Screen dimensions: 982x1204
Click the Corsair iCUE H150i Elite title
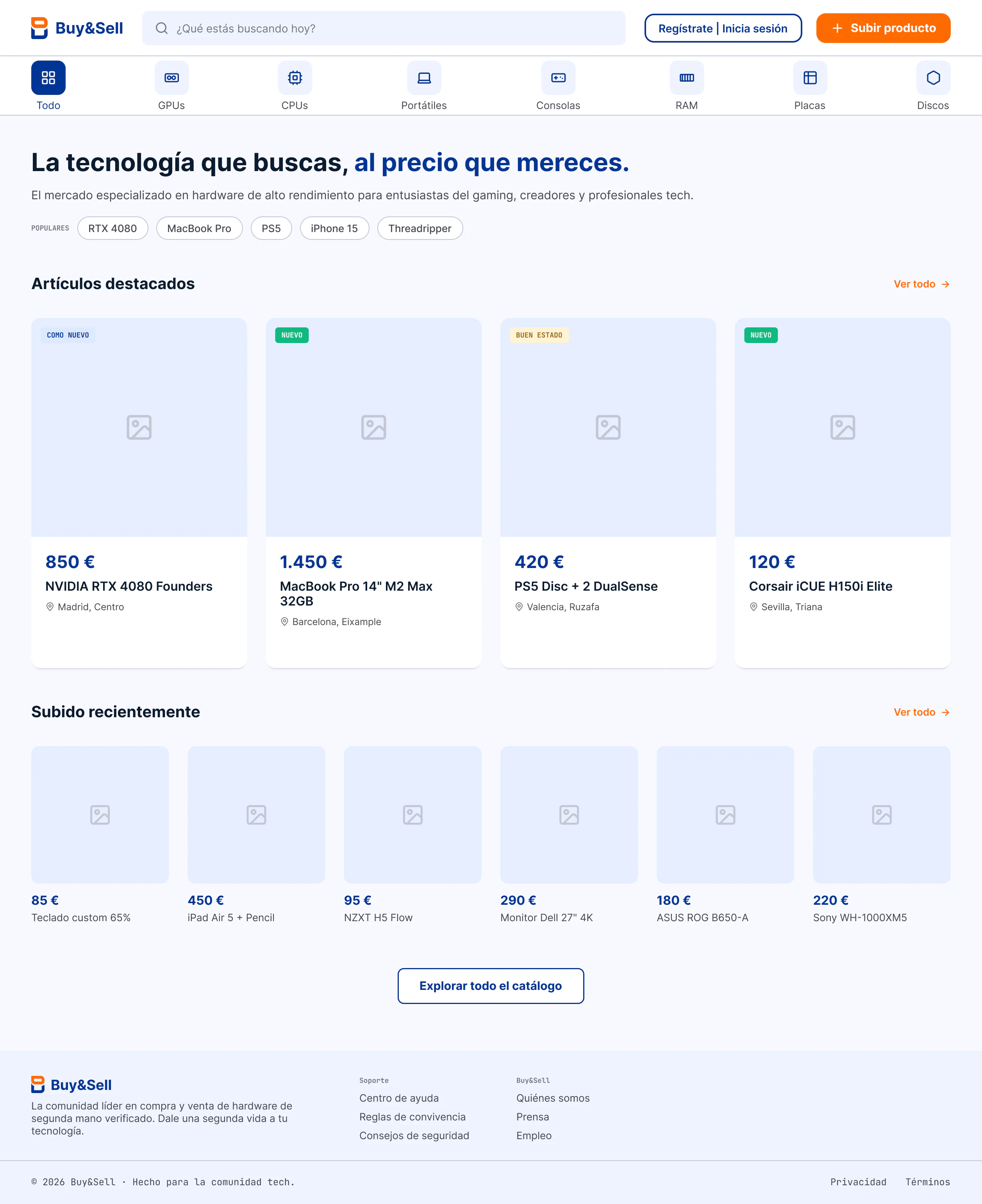(x=820, y=586)
